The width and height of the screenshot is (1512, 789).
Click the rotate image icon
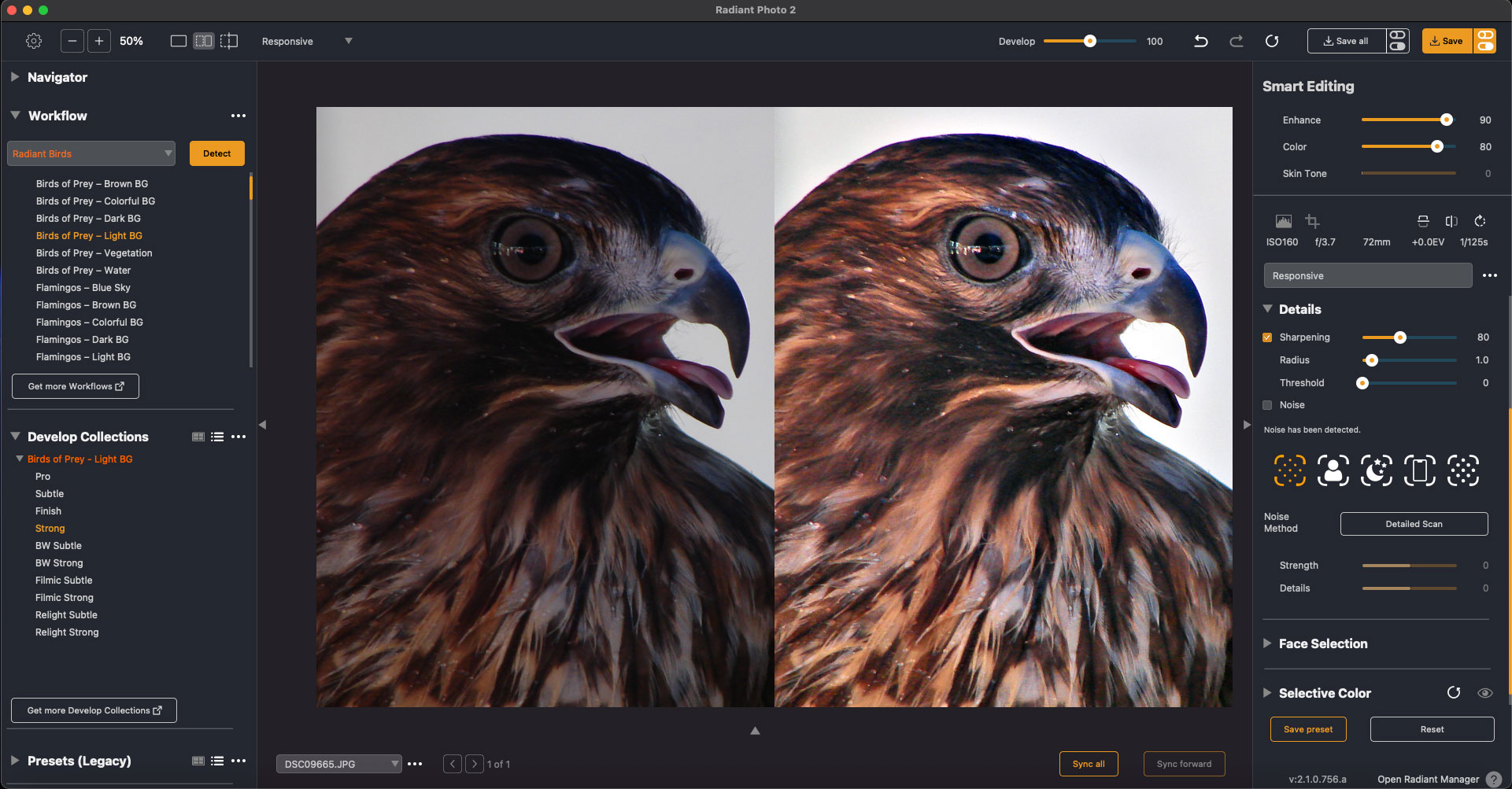pyautogui.click(x=1480, y=221)
